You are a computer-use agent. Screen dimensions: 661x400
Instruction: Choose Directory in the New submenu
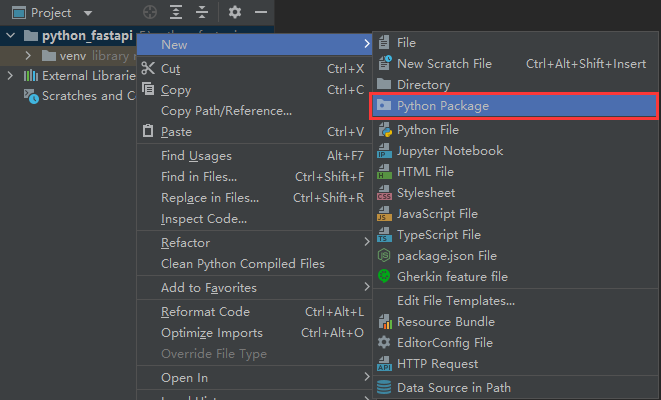(x=423, y=85)
